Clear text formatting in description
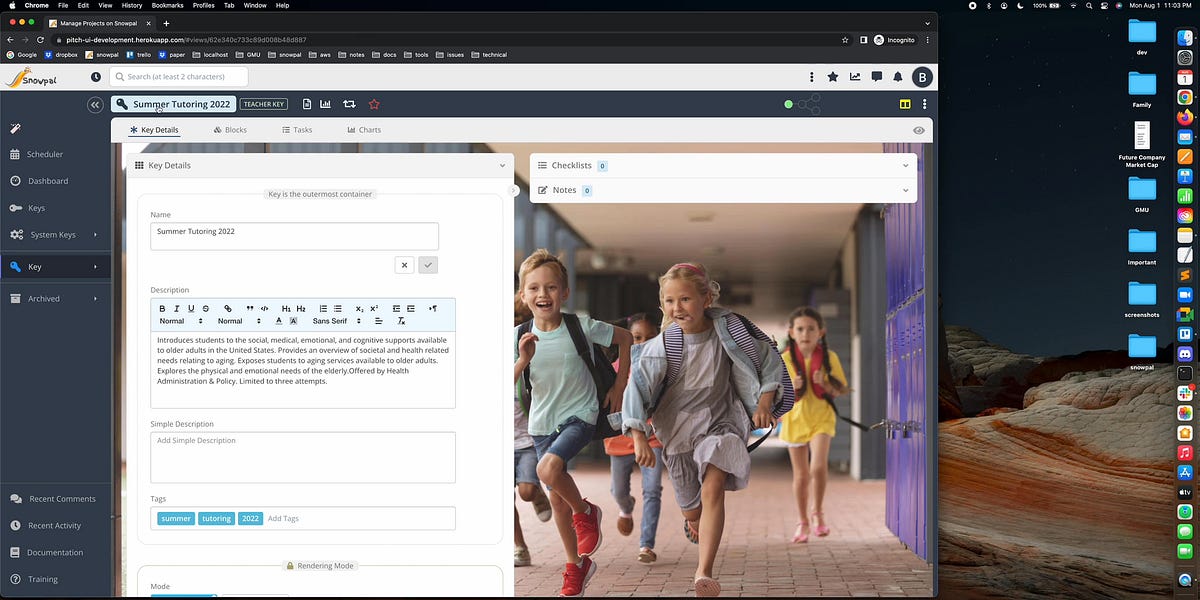Screen dimensions: 1200x600 (401, 321)
